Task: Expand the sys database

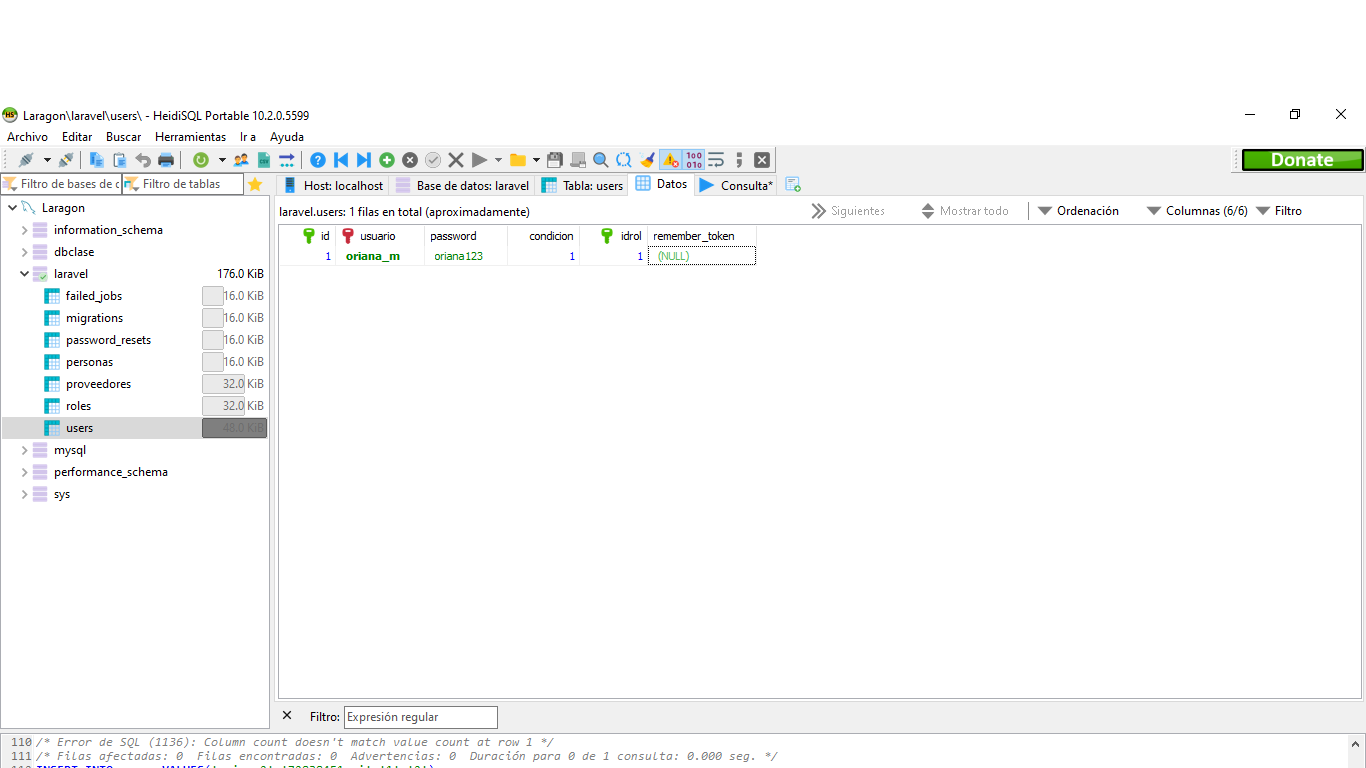Action: click(x=25, y=494)
